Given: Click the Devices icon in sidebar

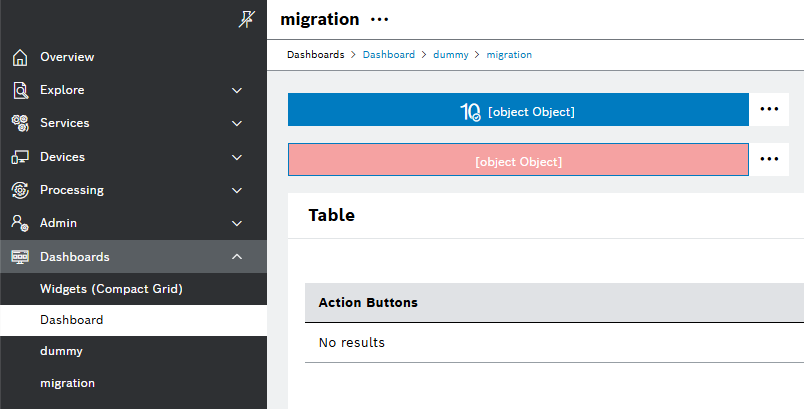Looking at the screenshot, I should click(x=19, y=157).
